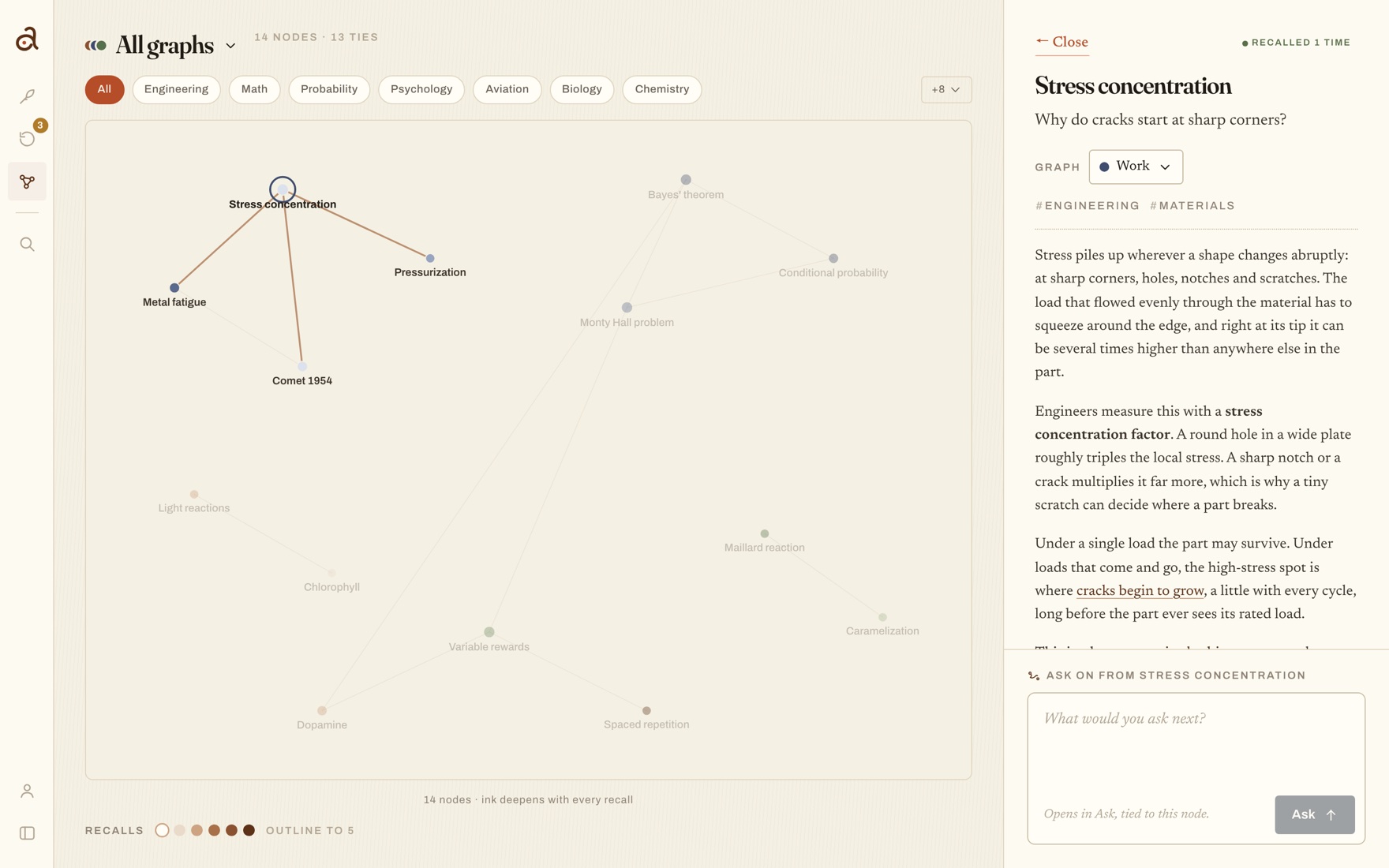Screen dimensions: 1389x868
Task: Click the Maillard reaction node
Action: pyautogui.click(x=765, y=534)
